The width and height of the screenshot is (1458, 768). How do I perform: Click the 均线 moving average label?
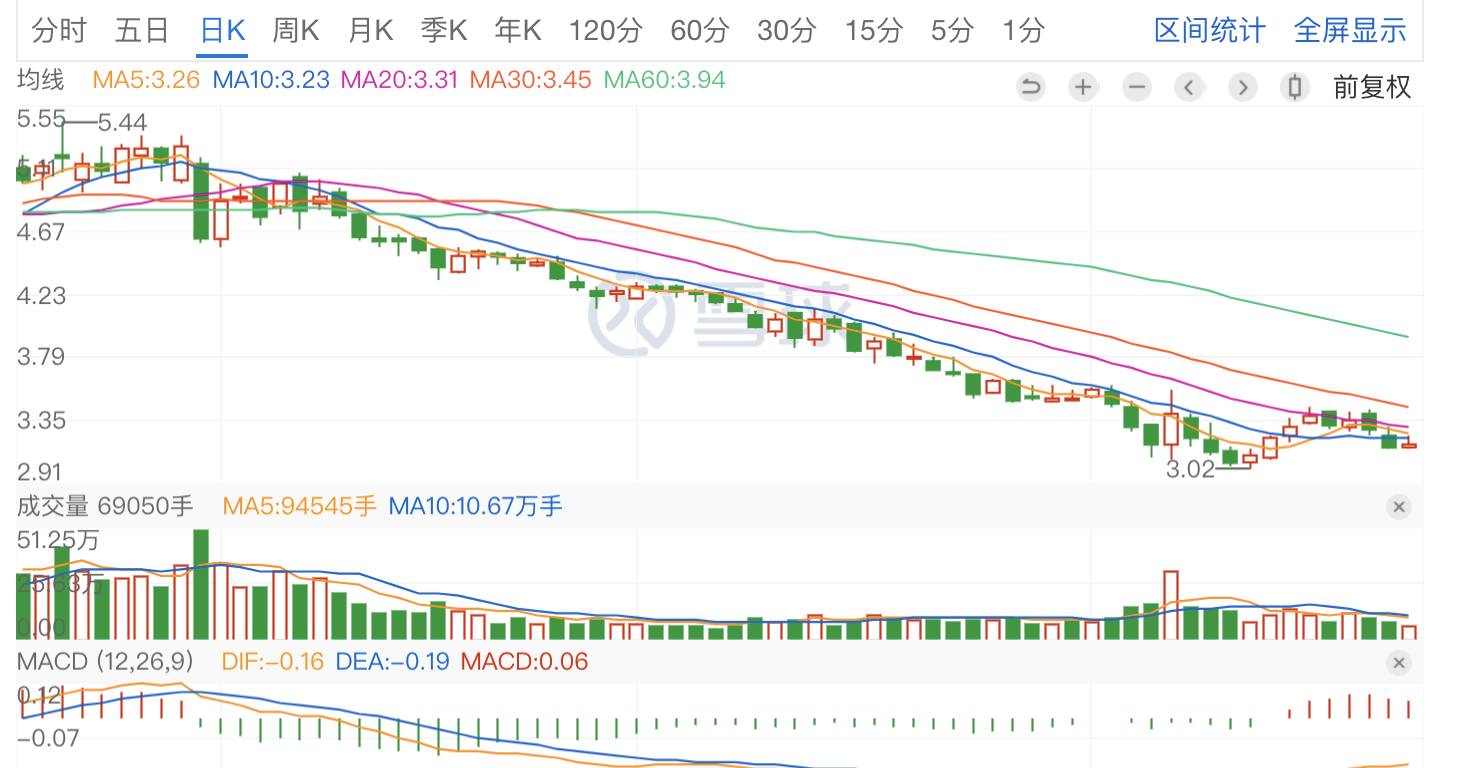click(x=41, y=79)
